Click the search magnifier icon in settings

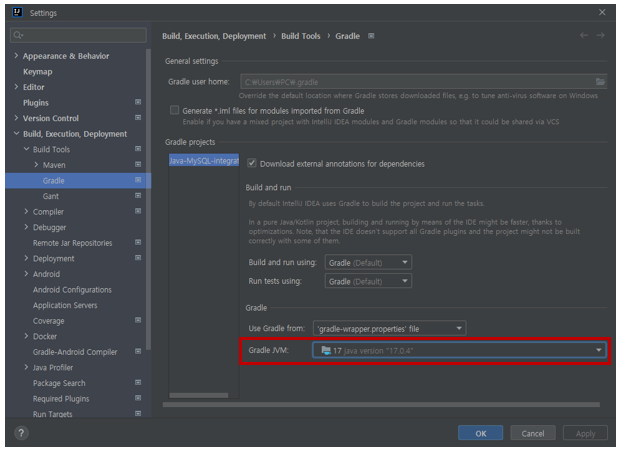[x=18, y=35]
